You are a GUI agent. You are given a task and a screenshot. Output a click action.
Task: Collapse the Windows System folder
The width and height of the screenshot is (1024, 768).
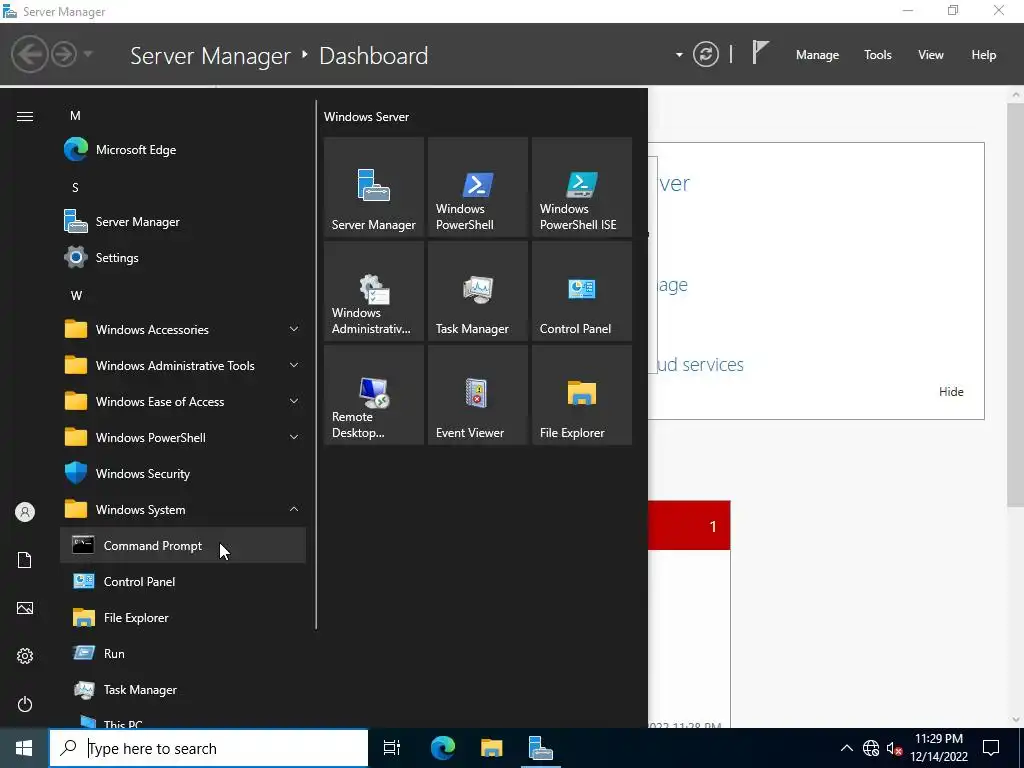tap(183, 509)
